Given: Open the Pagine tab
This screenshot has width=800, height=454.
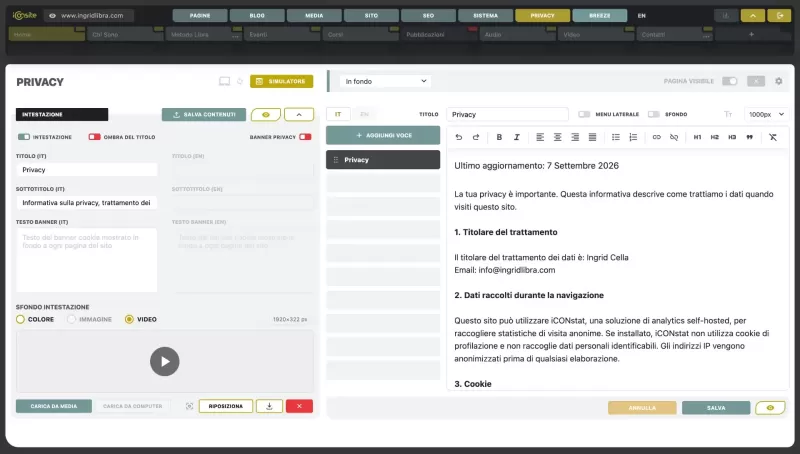Looking at the screenshot, I should pos(200,16).
